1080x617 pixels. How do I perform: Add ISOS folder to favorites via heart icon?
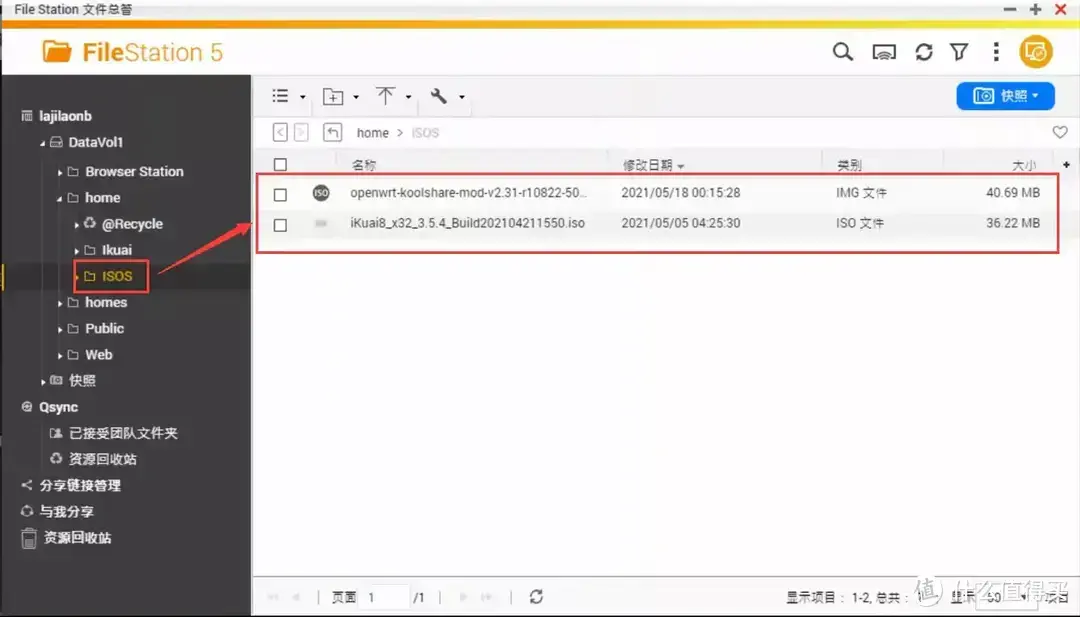(x=1063, y=132)
